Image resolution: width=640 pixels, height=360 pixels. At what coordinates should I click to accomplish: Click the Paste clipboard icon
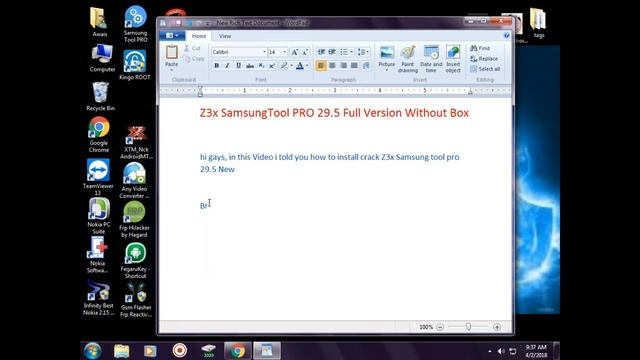[172, 53]
